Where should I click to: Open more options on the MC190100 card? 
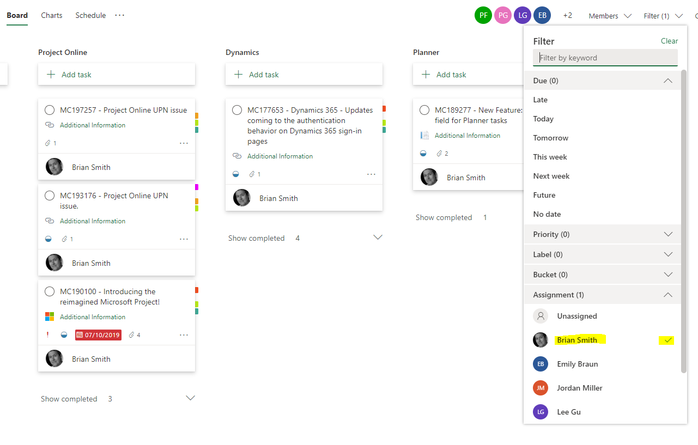[184, 335]
